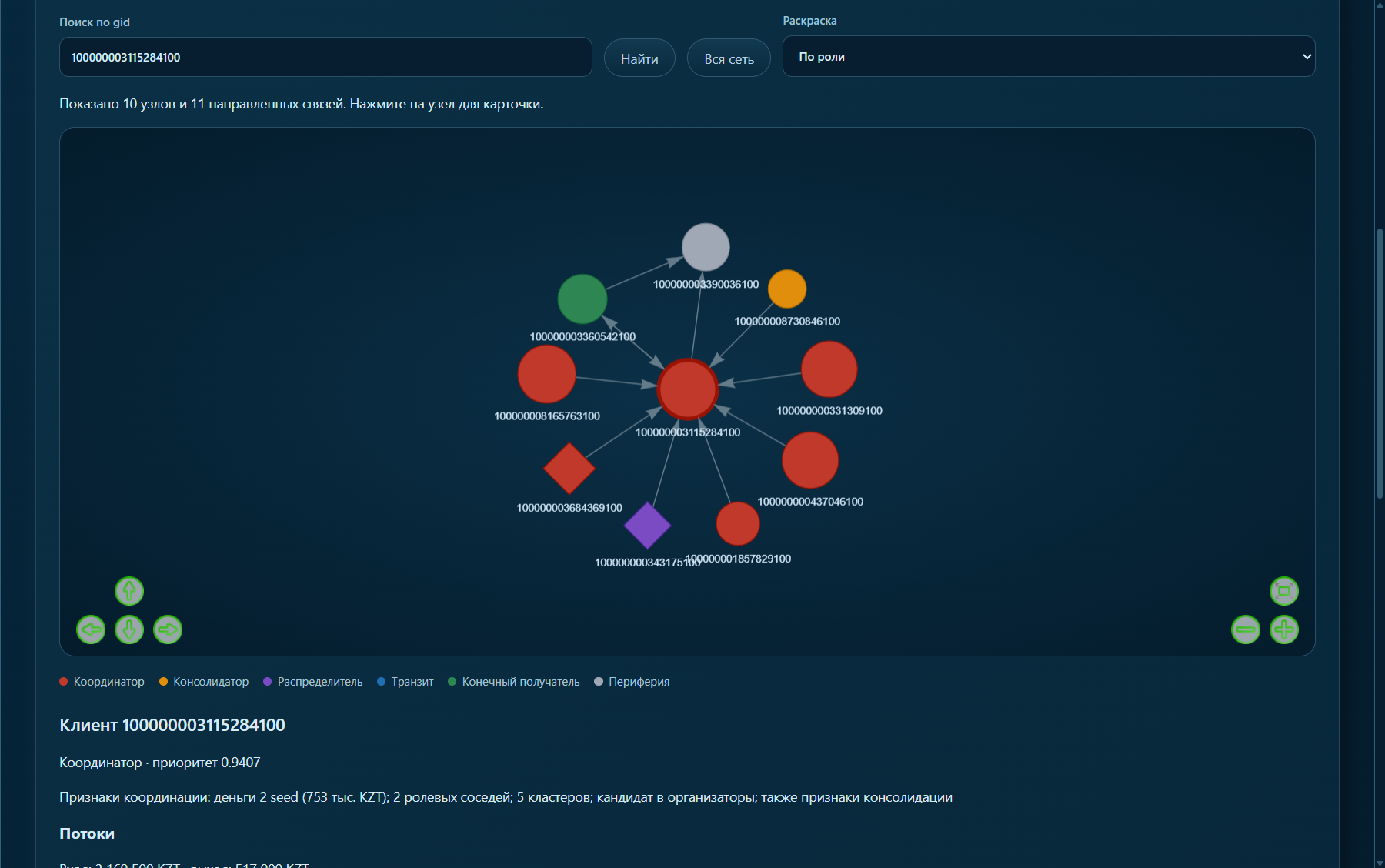Click Координатор legend red dot
The height and width of the screenshot is (868, 1385).
click(64, 682)
